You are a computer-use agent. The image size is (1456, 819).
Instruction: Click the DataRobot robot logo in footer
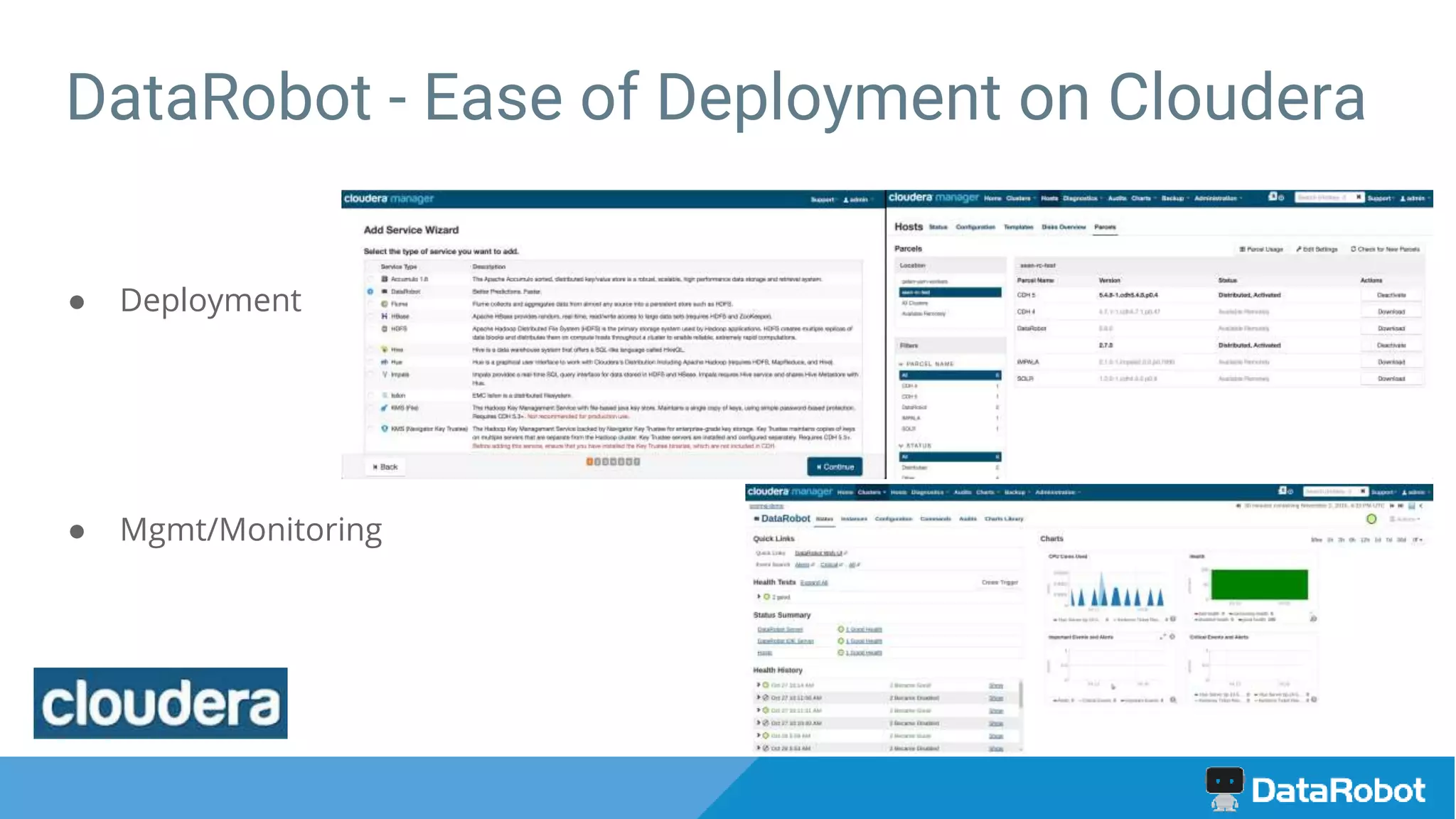click(1225, 788)
